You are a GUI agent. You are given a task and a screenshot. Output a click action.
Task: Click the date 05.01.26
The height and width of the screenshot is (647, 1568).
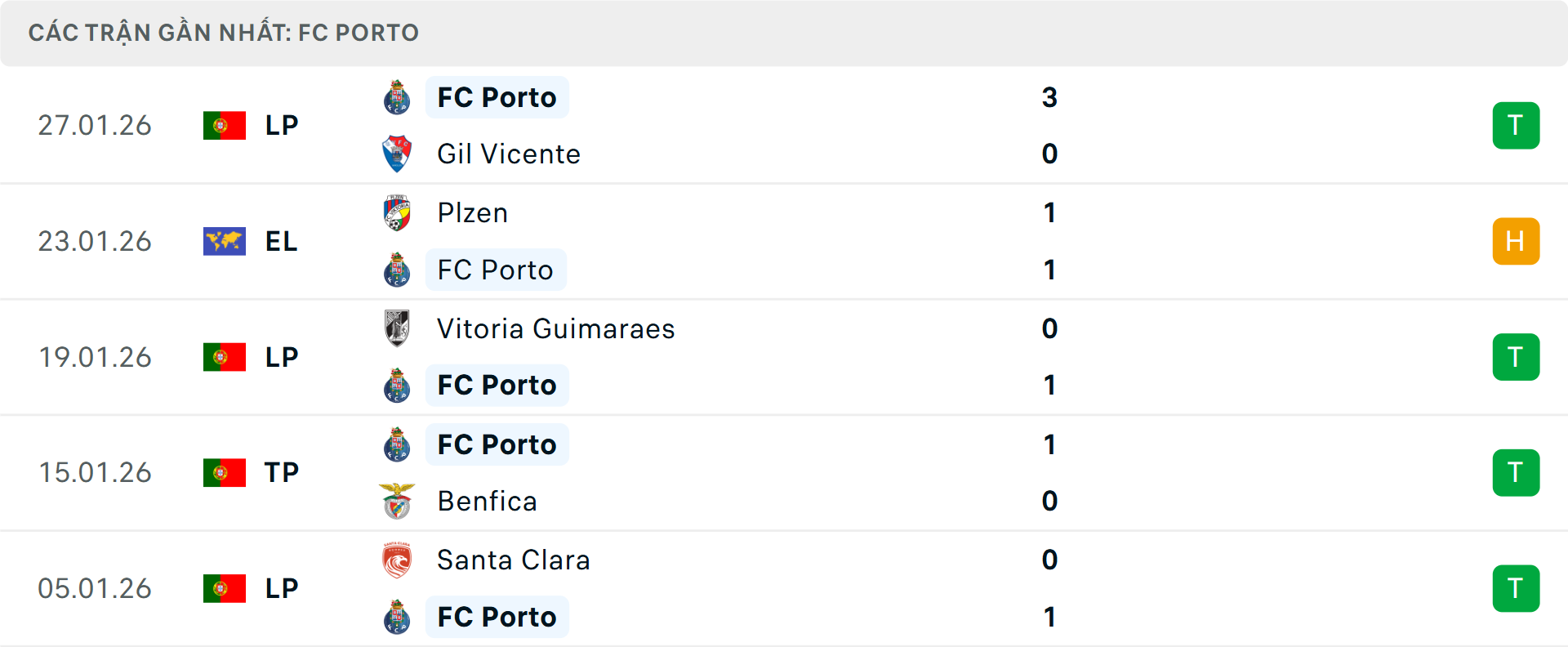(95, 588)
